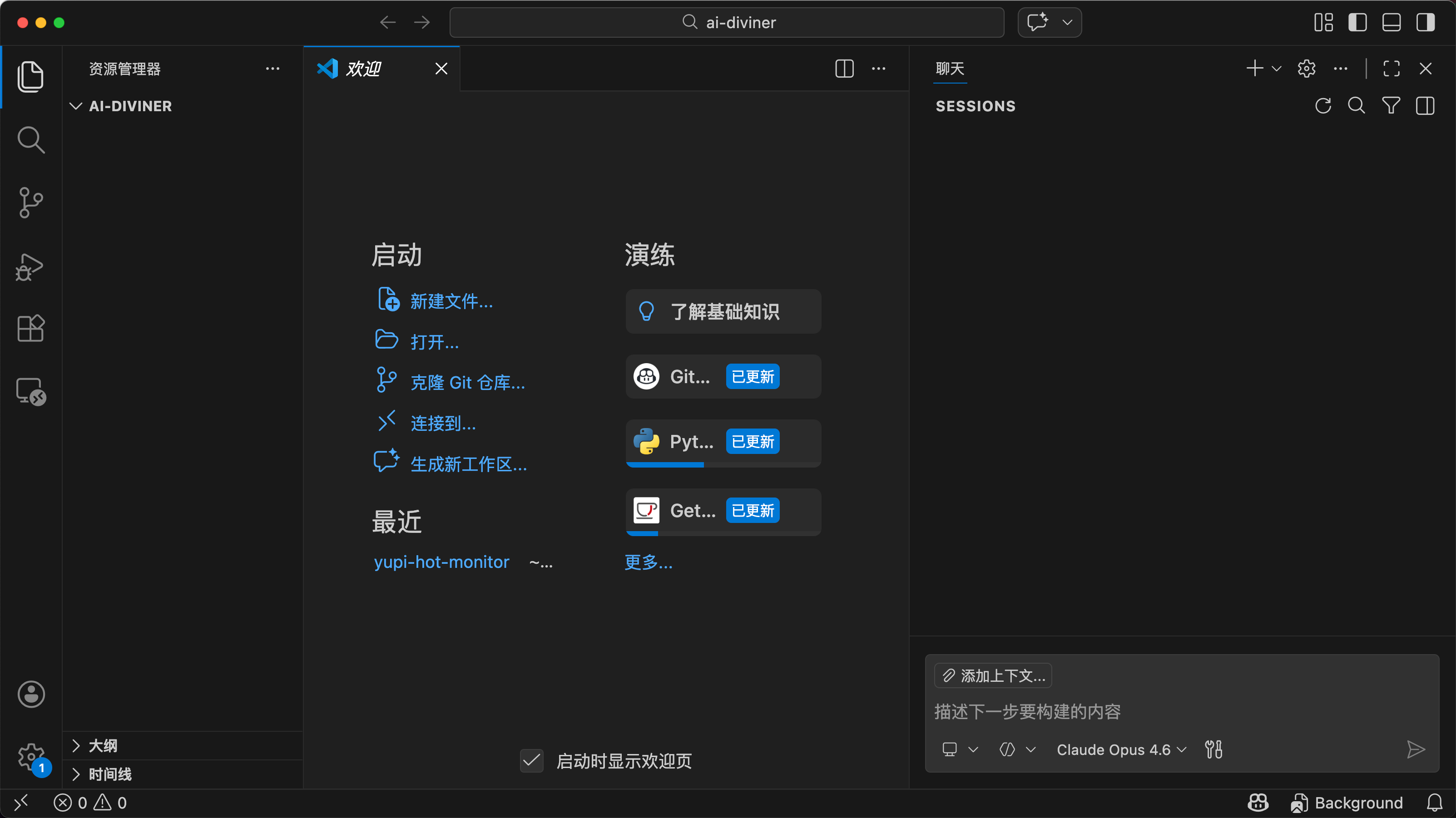Click the 克隆 Git 仓库 link

pyautogui.click(x=467, y=383)
